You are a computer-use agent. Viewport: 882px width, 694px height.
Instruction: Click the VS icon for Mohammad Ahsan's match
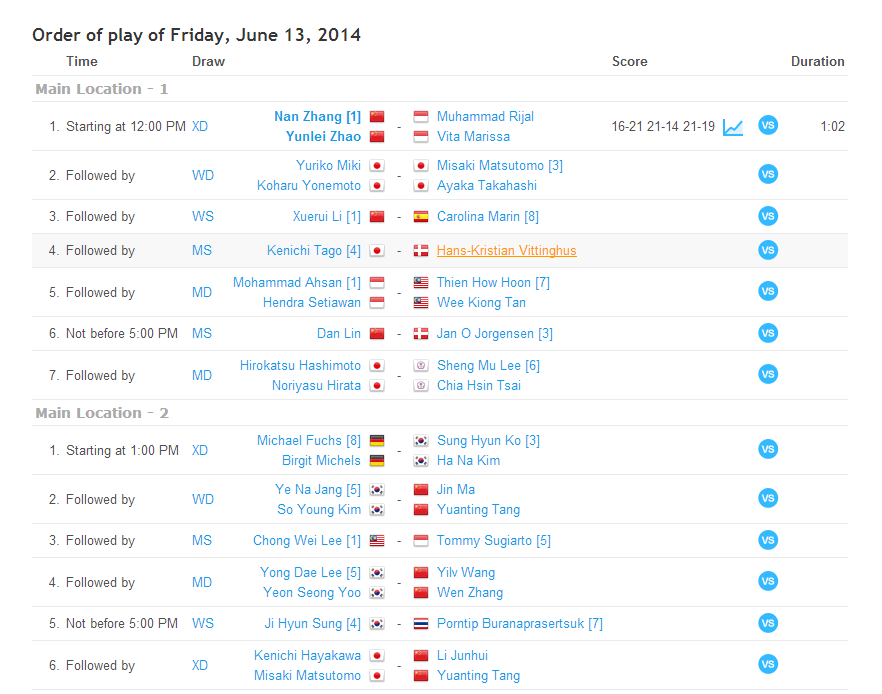pyautogui.click(x=768, y=291)
